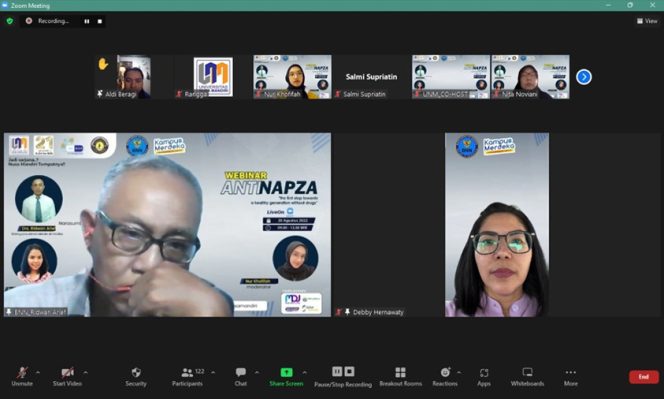Open the Security menu
The image size is (664, 399).
tap(136, 376)
